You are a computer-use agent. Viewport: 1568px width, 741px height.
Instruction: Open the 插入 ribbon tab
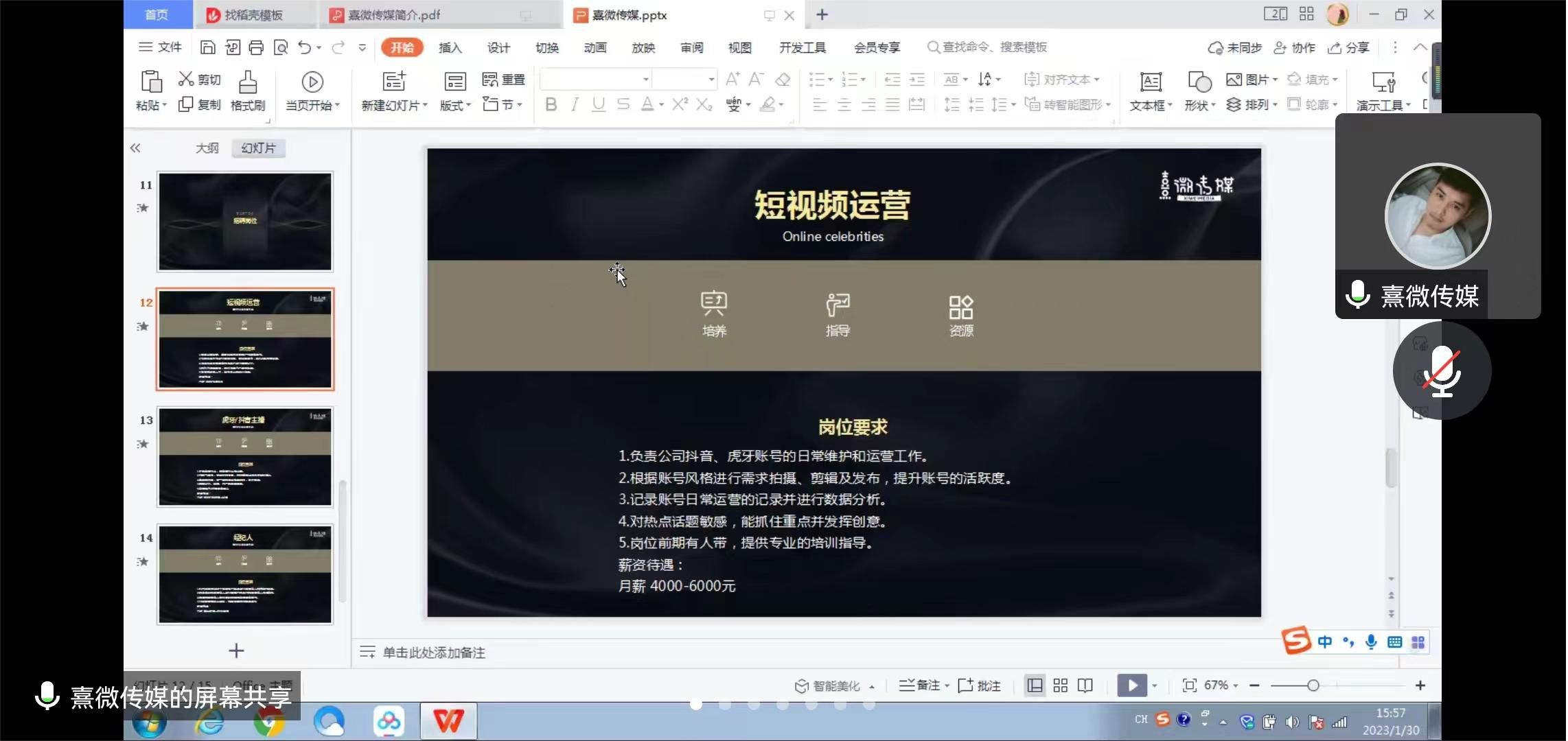pyautogui.click(x=450, y=47)
